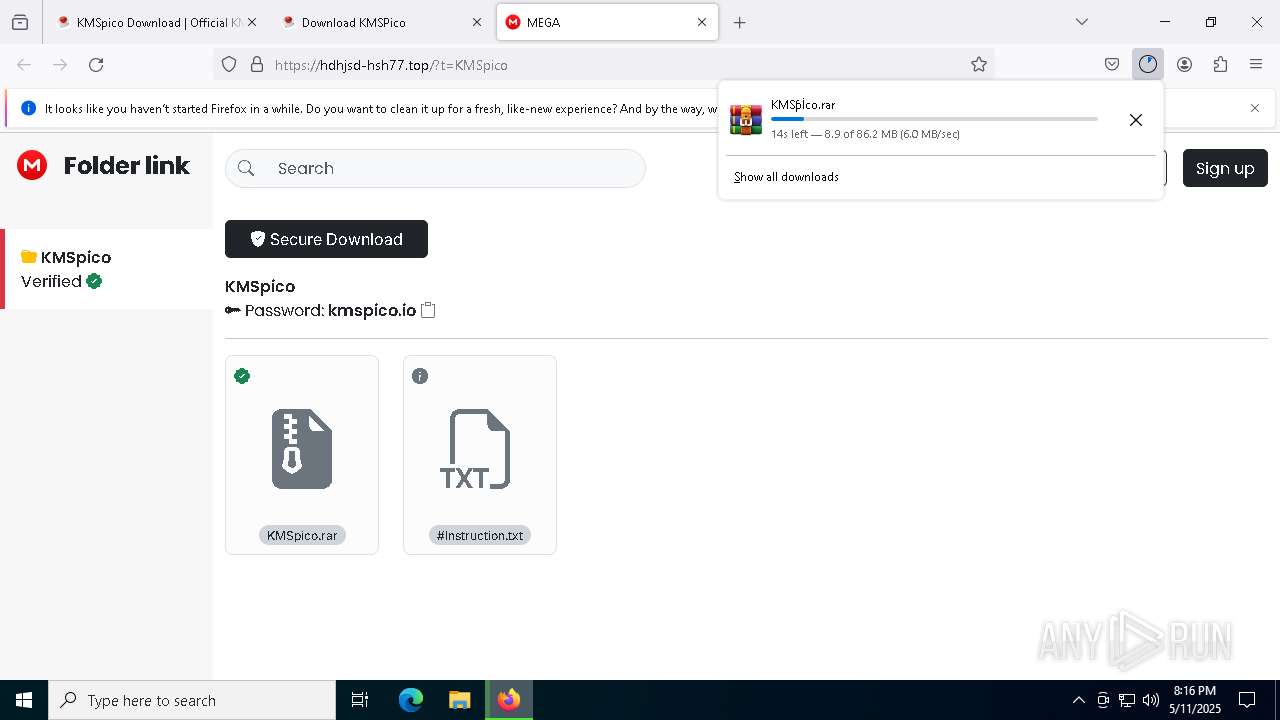Click info badge on #Instruction.txt

pyautogui.click(x=420, y=376)
